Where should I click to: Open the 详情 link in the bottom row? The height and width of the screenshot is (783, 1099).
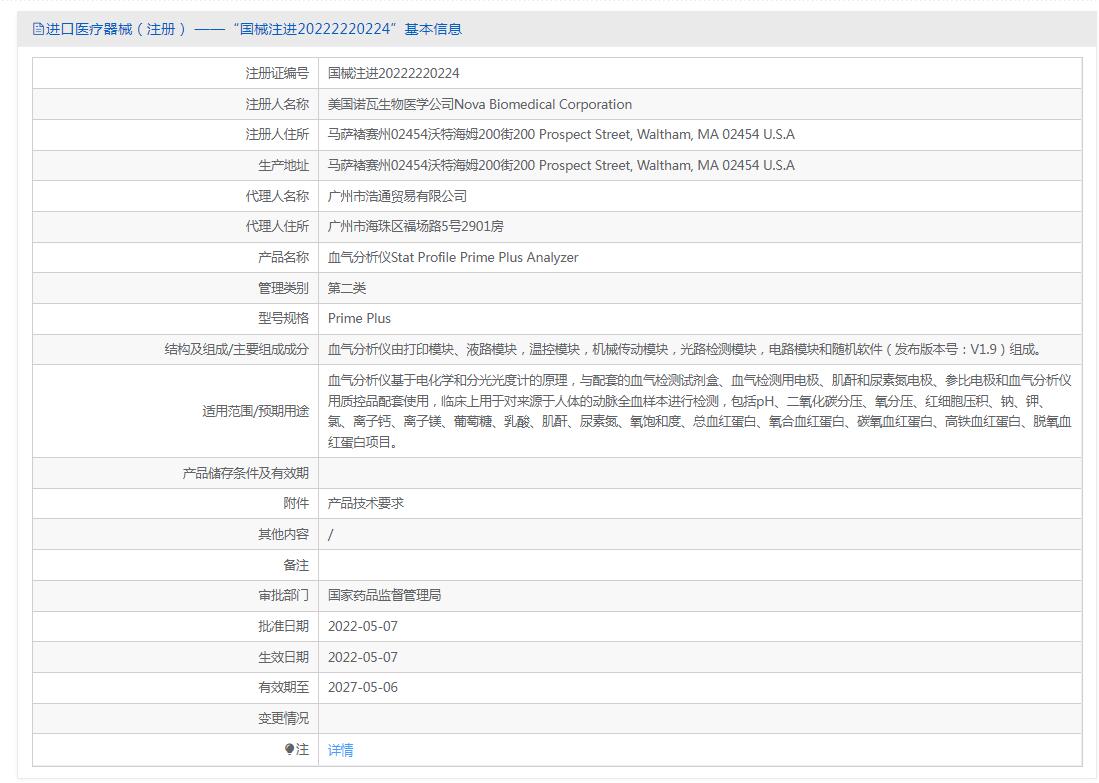(x=340, y=750)
